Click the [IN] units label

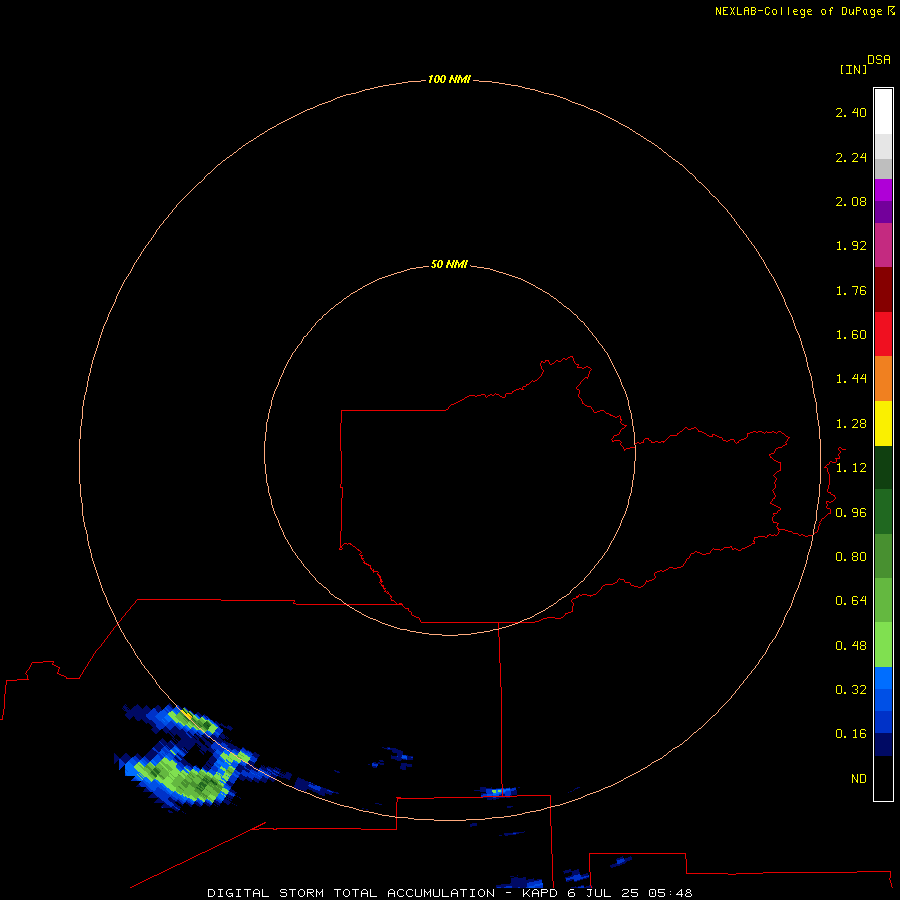coord(853,69)
